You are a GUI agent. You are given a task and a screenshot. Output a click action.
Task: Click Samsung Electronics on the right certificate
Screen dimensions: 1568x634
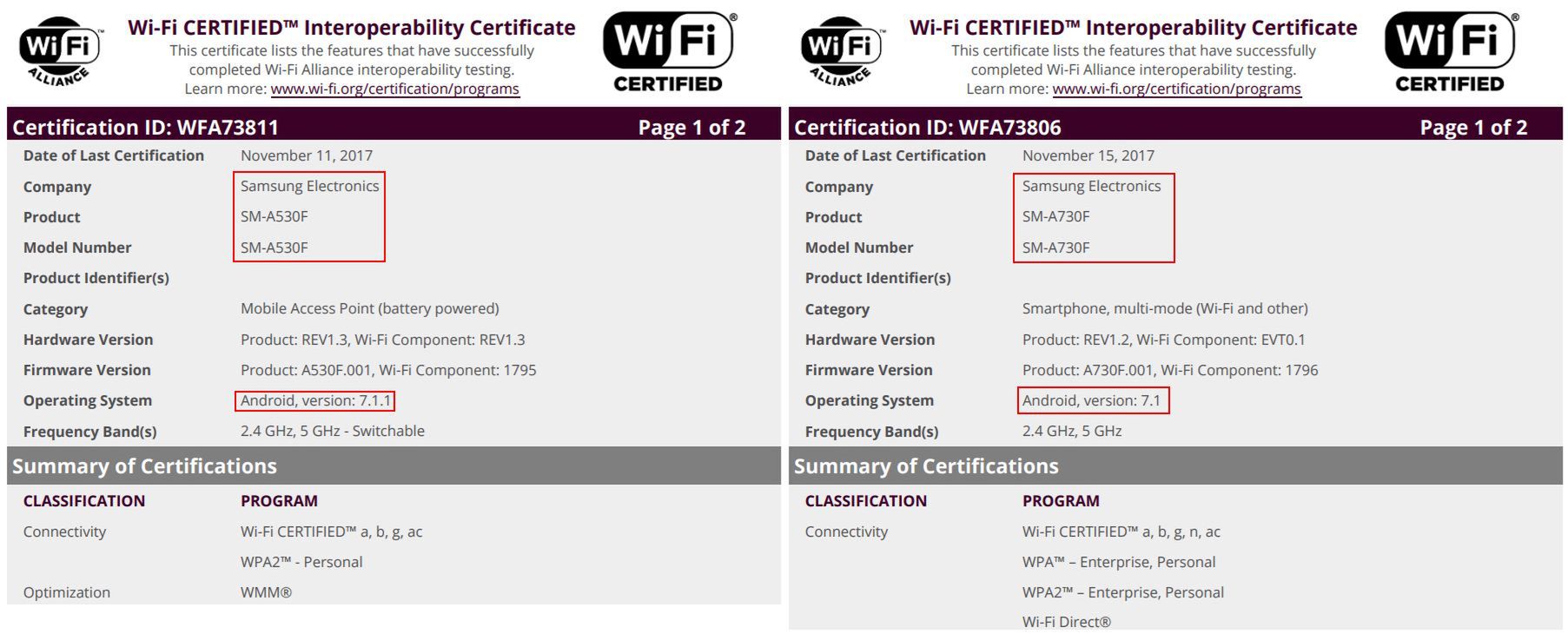[1091, 186]
